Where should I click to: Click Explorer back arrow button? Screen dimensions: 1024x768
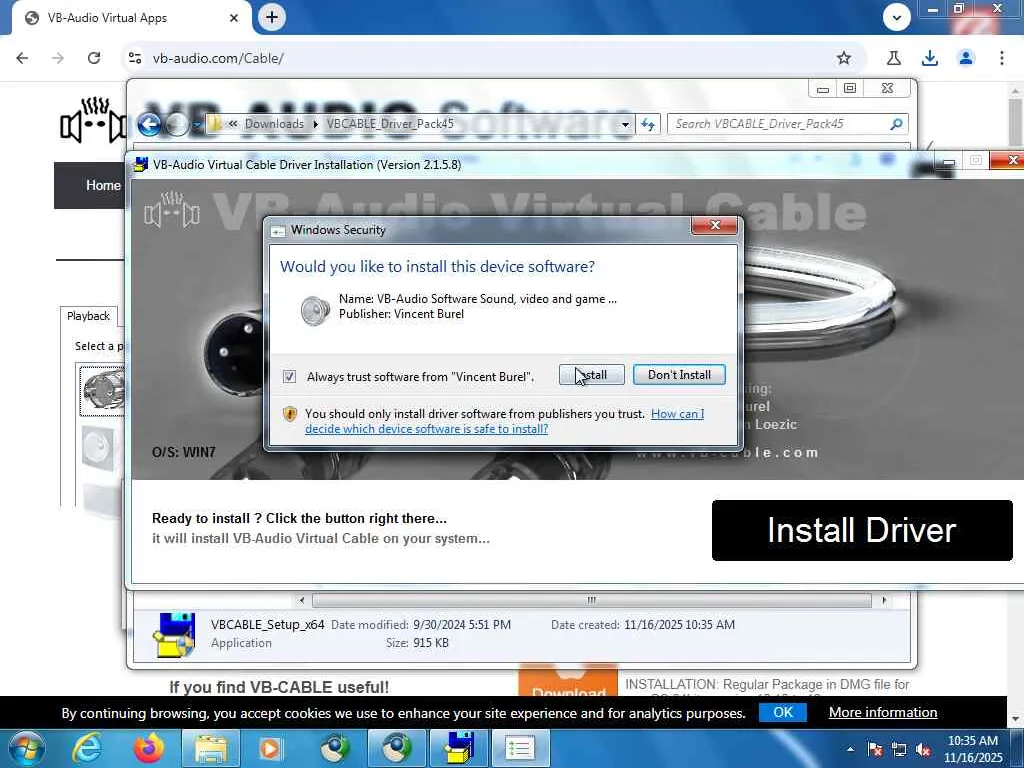tap(150, 124)
